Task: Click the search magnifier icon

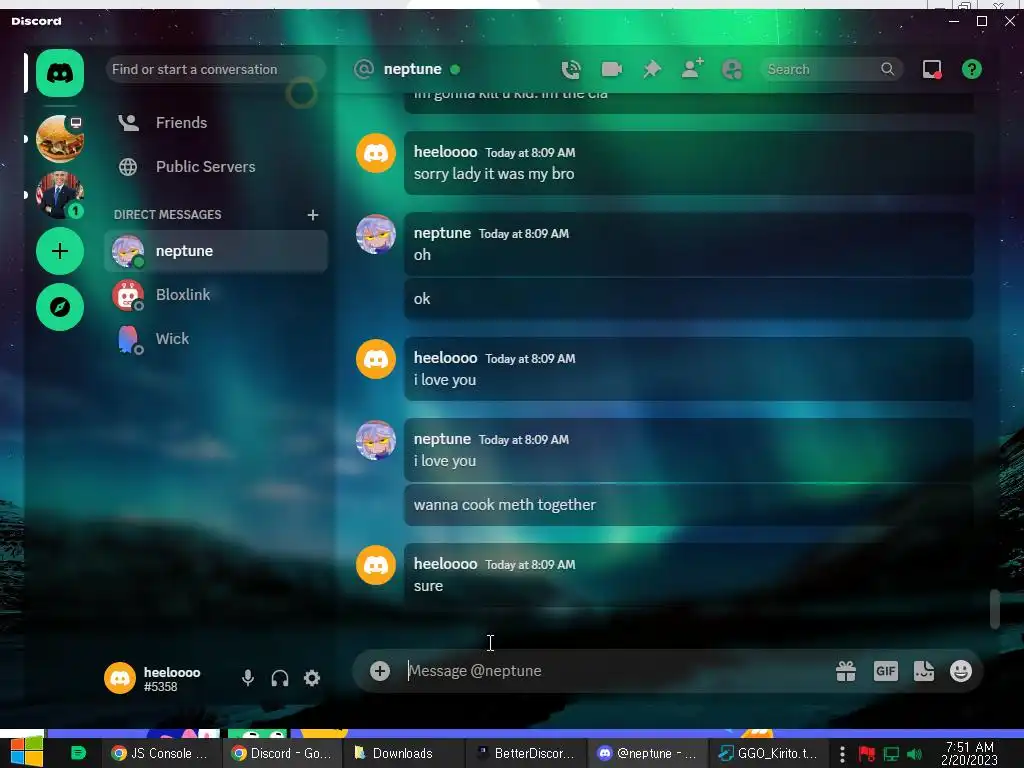Action: tap(887, 69)
